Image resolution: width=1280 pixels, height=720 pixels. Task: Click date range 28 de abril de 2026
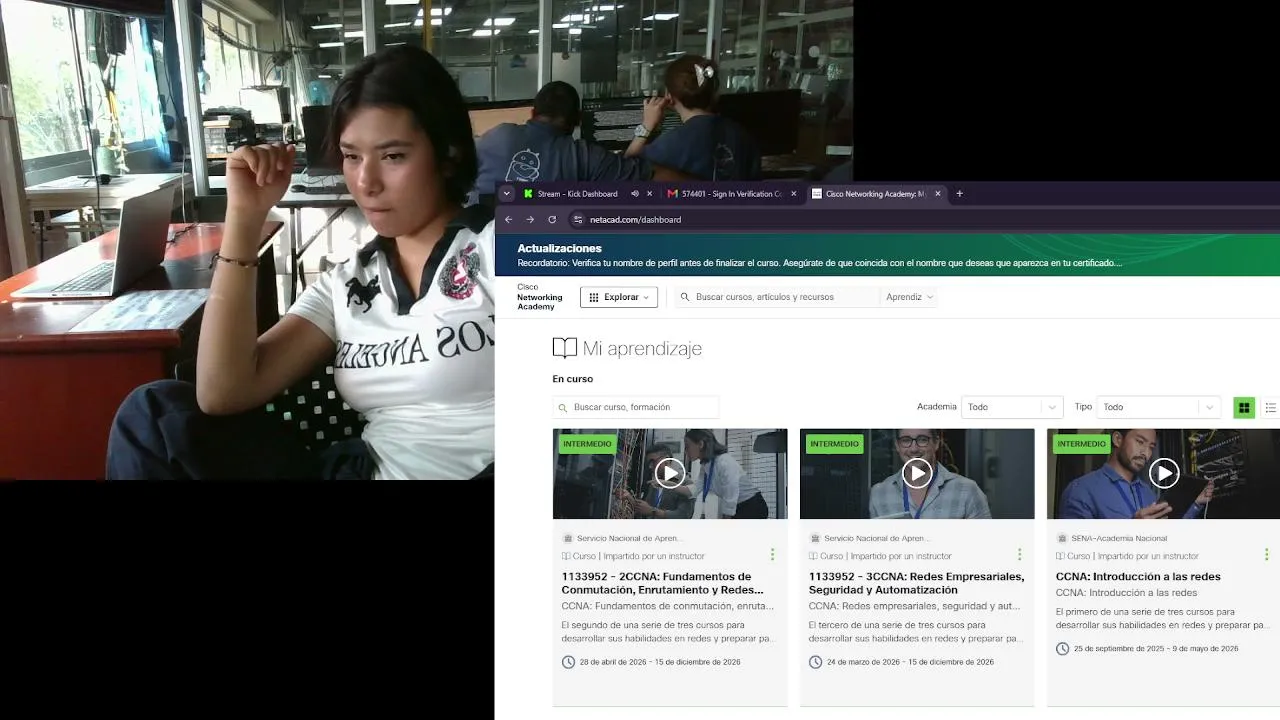(660, 662)
